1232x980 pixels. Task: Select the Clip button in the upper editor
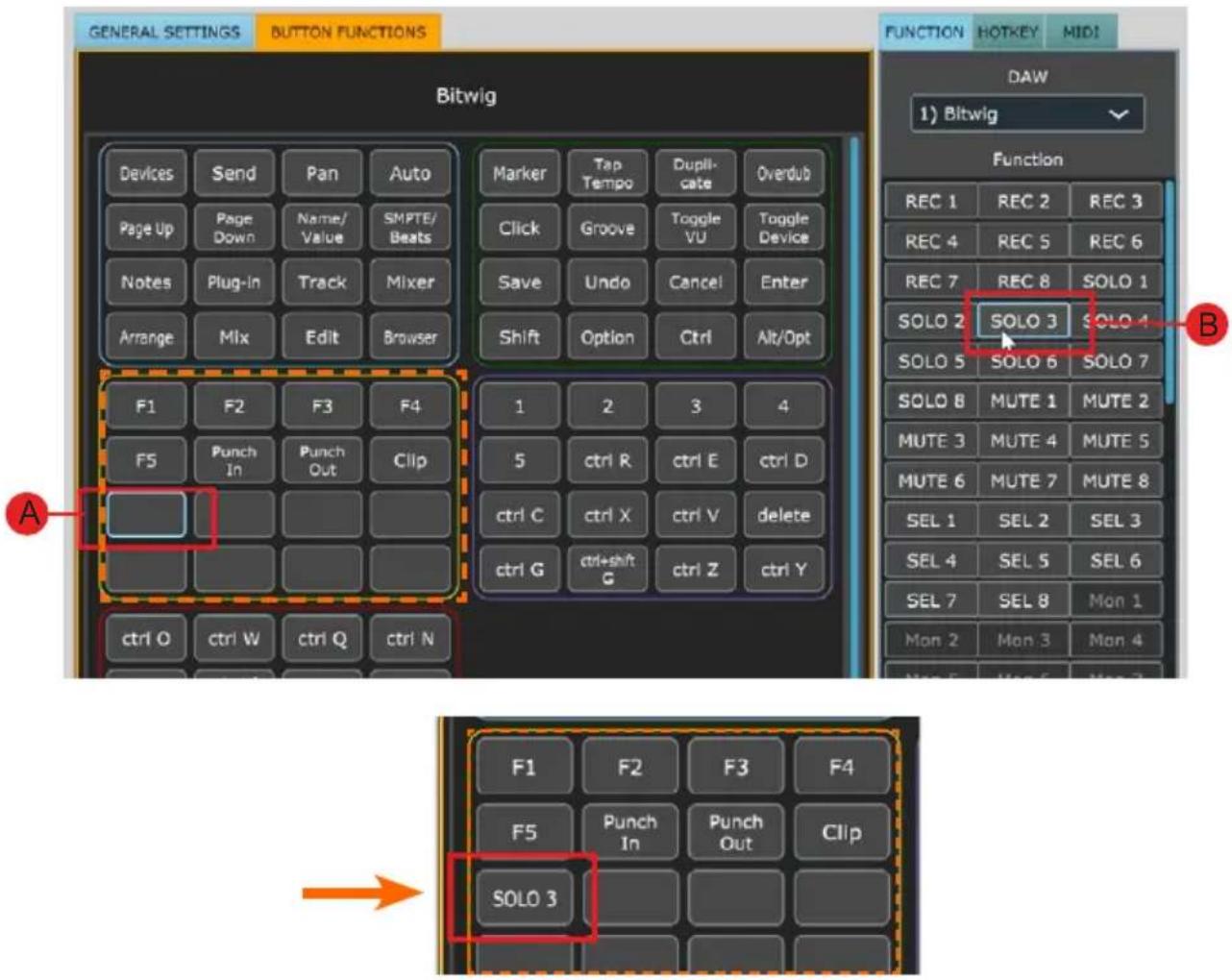click(x=410, y=460)
